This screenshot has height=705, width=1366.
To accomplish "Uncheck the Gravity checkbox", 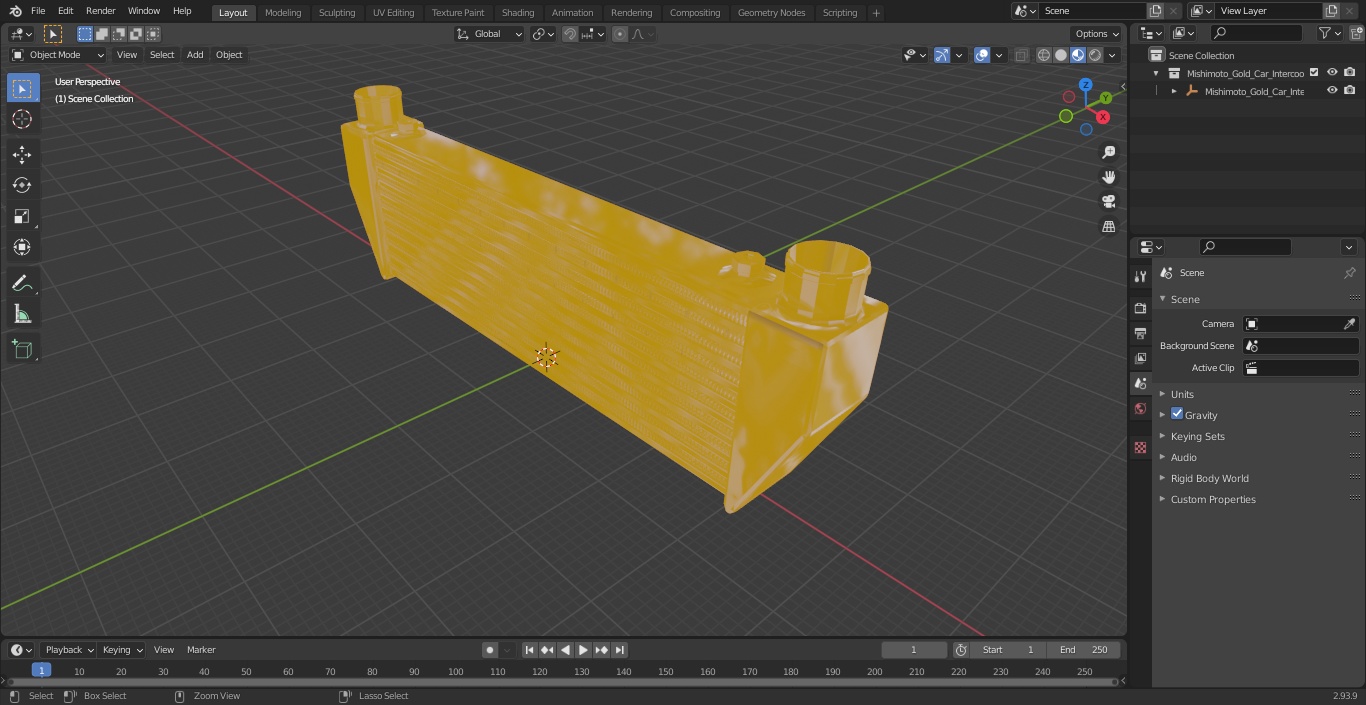I will pyautogui.click(x=1177, y=414).
